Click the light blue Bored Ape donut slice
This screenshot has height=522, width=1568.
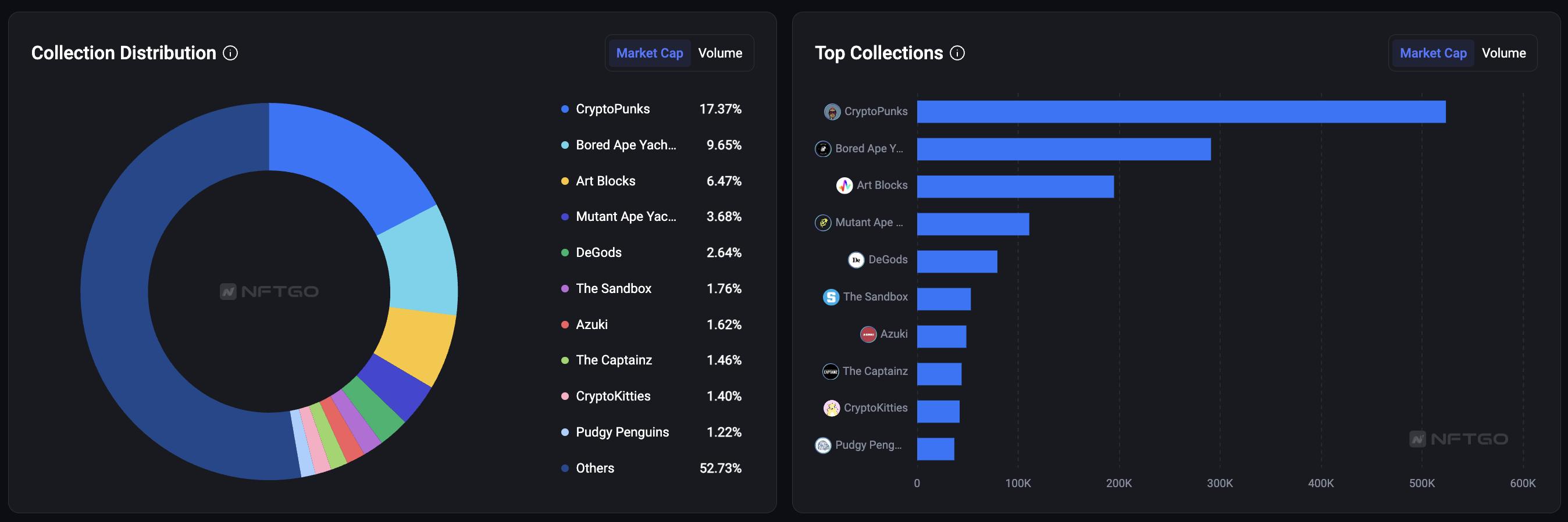point(421,262)
